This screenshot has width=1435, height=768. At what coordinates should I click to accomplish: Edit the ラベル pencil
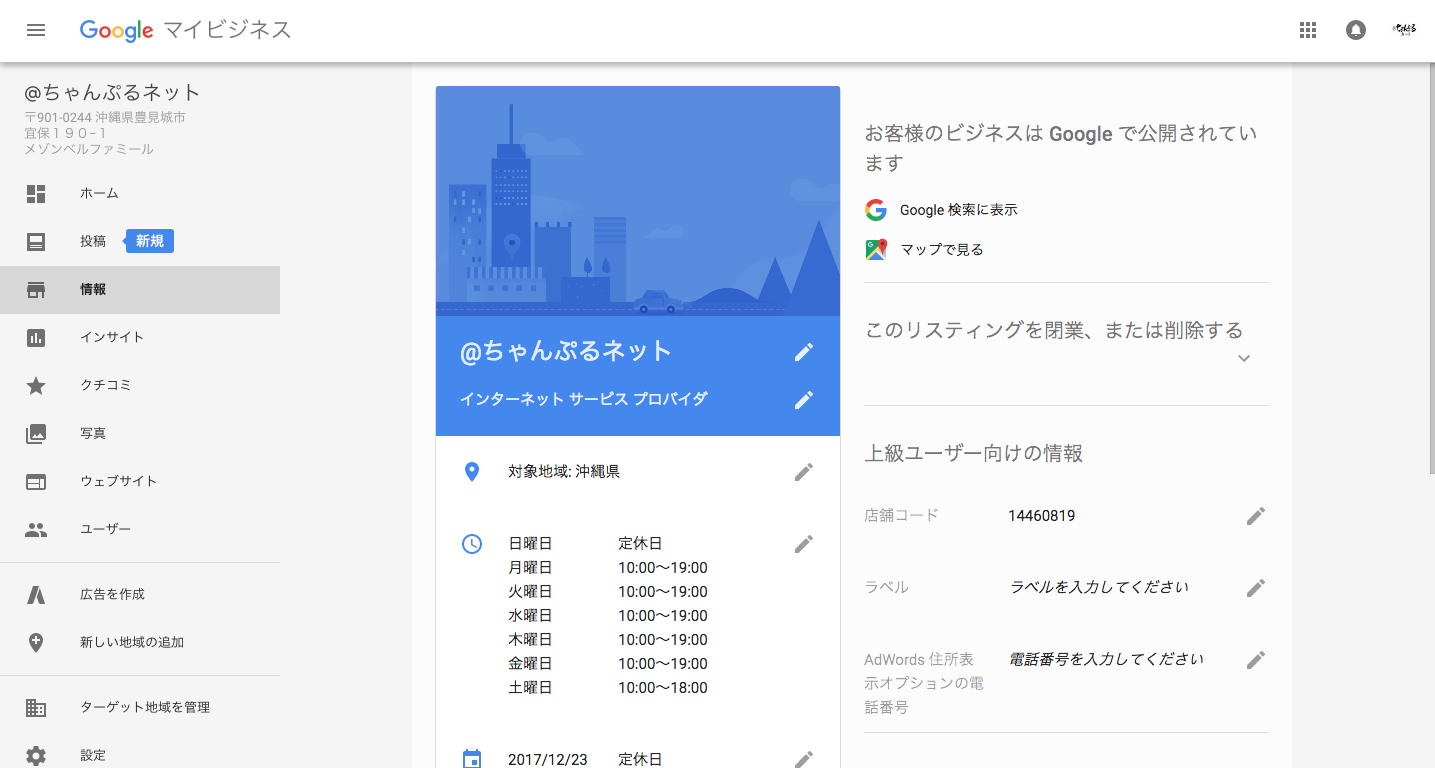click(x=1256, y=588)
